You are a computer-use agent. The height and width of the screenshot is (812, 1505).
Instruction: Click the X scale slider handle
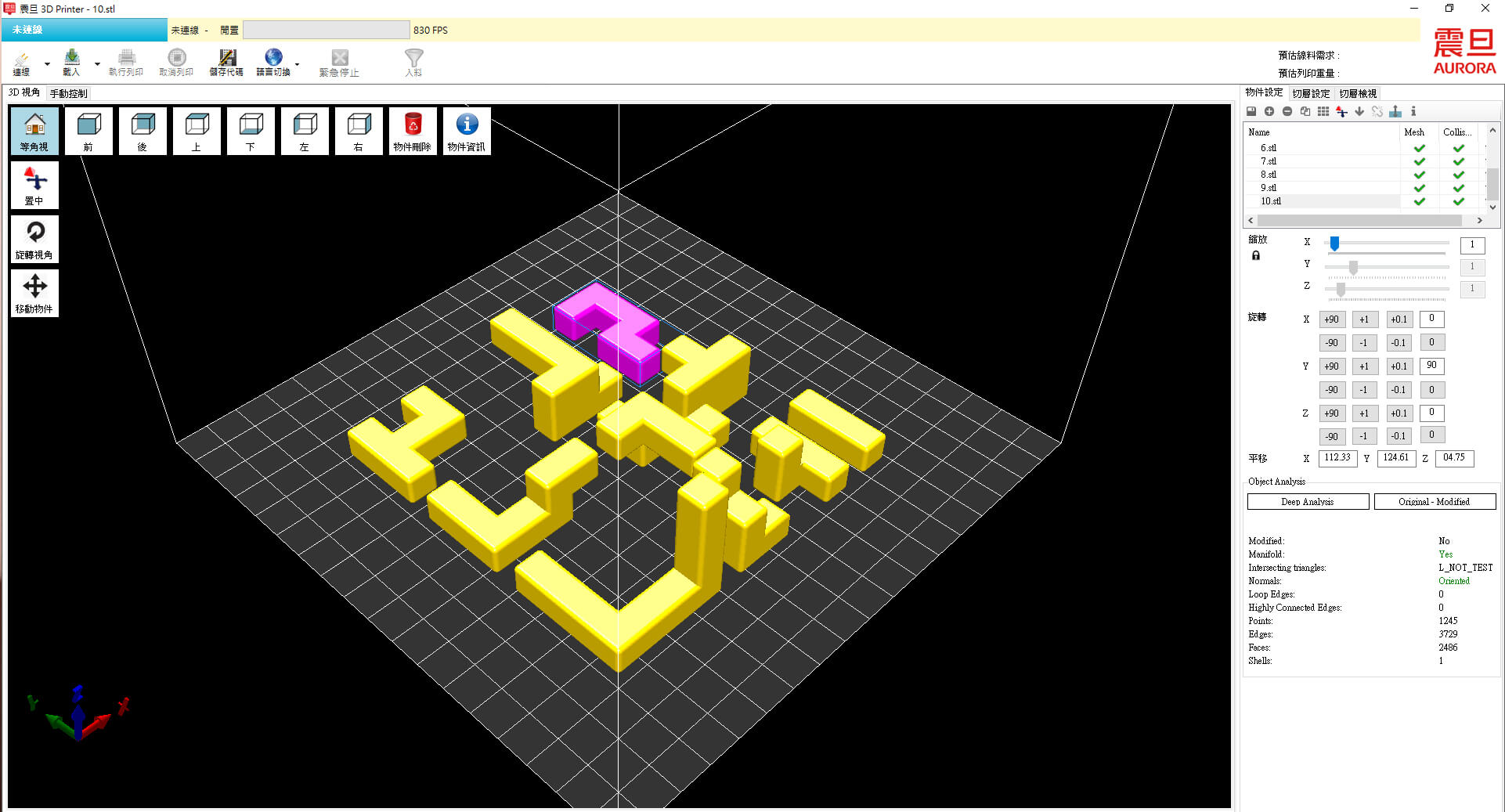[x=1334, y=244]
